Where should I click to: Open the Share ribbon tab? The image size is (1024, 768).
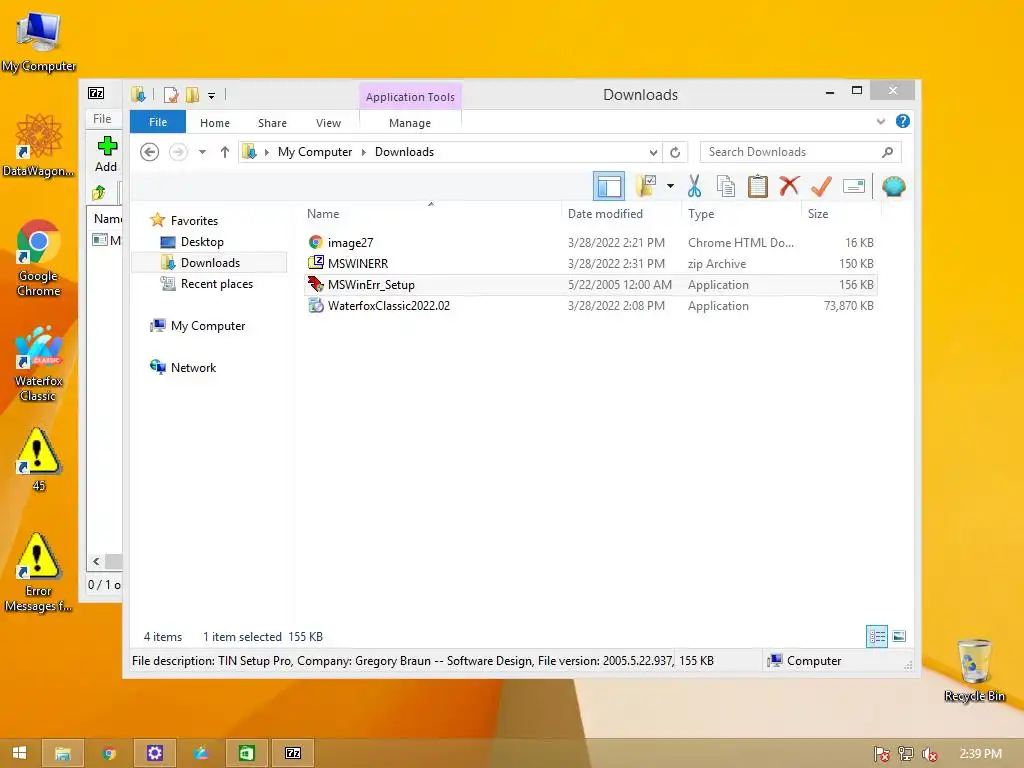[272, 123]
